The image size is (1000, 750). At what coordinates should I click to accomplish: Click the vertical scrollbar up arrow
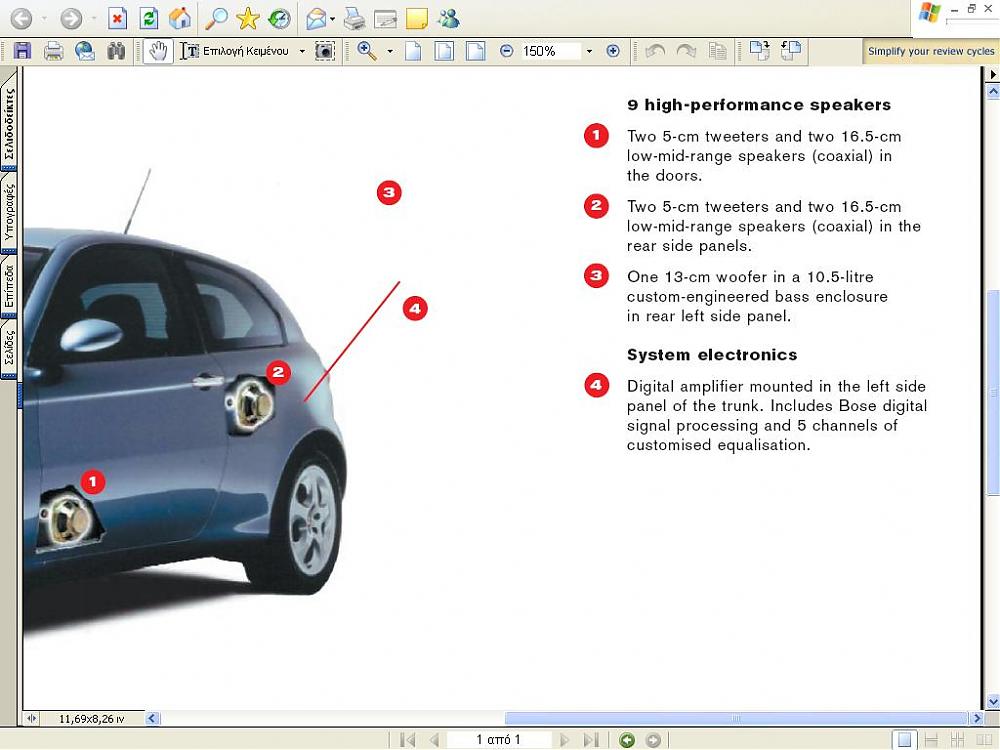pos(993,92)
